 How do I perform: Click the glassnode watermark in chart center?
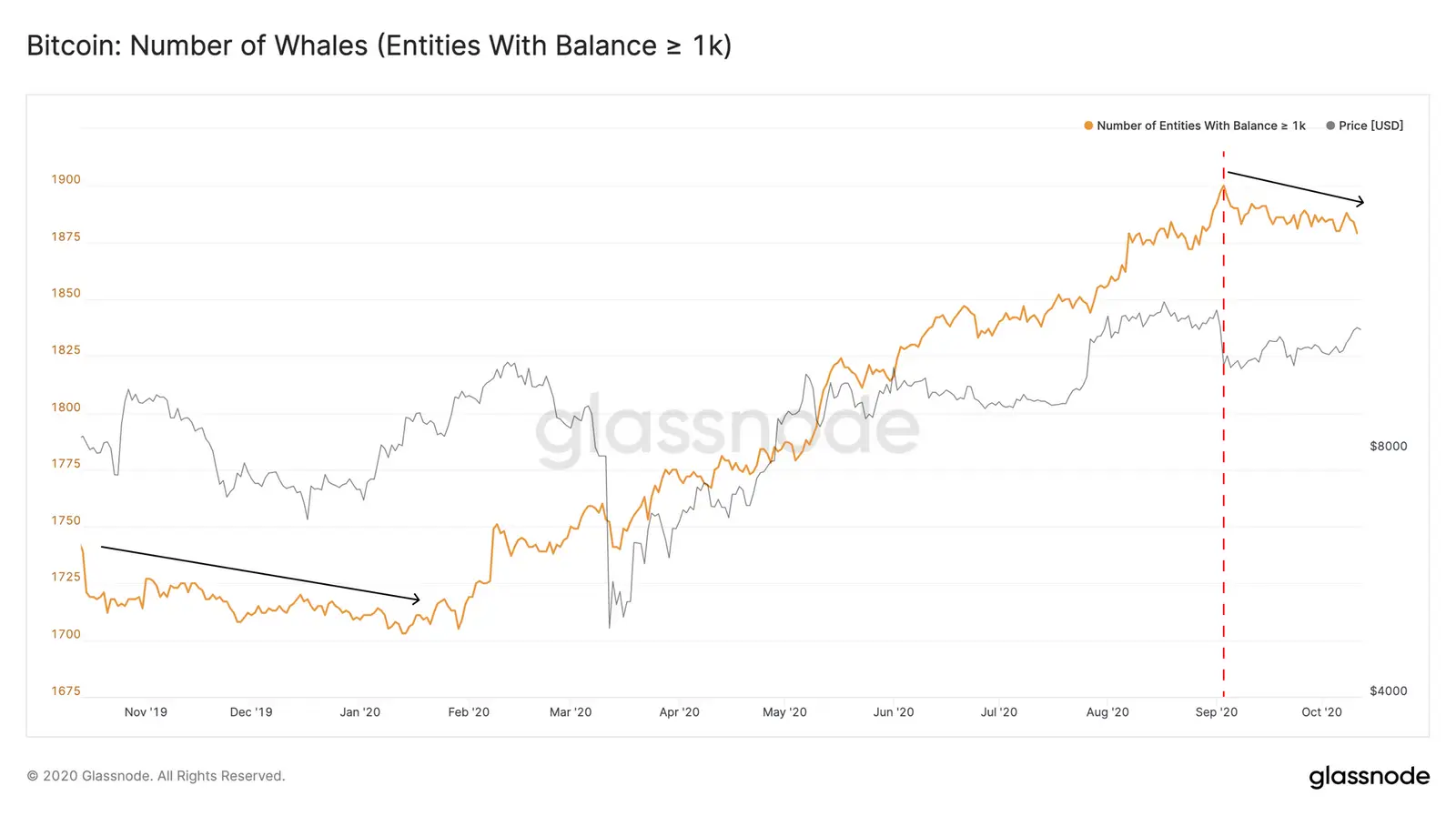coord(727,428)
